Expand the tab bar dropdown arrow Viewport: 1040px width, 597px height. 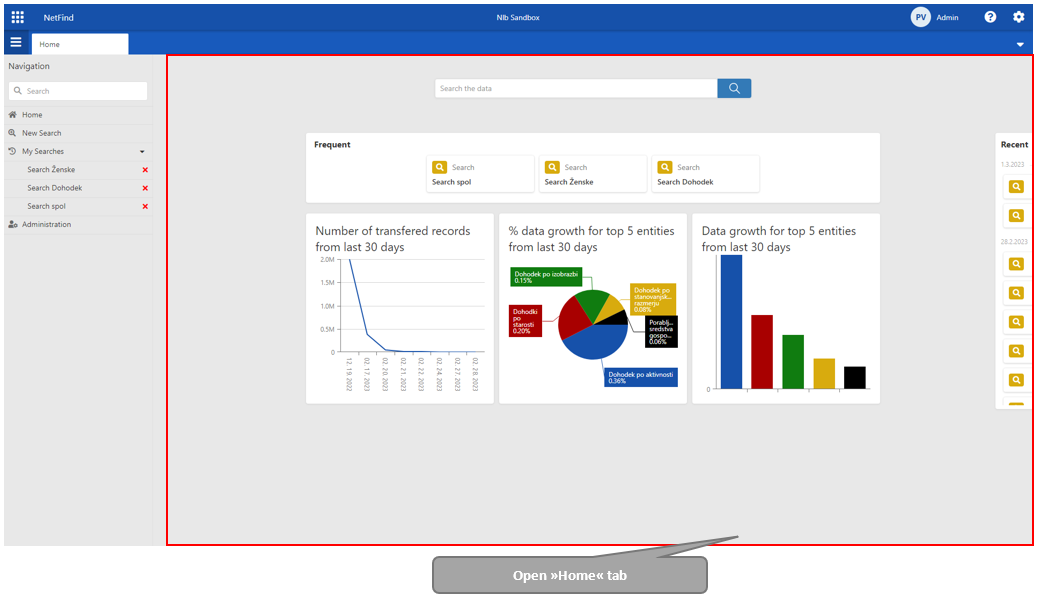1020,45
